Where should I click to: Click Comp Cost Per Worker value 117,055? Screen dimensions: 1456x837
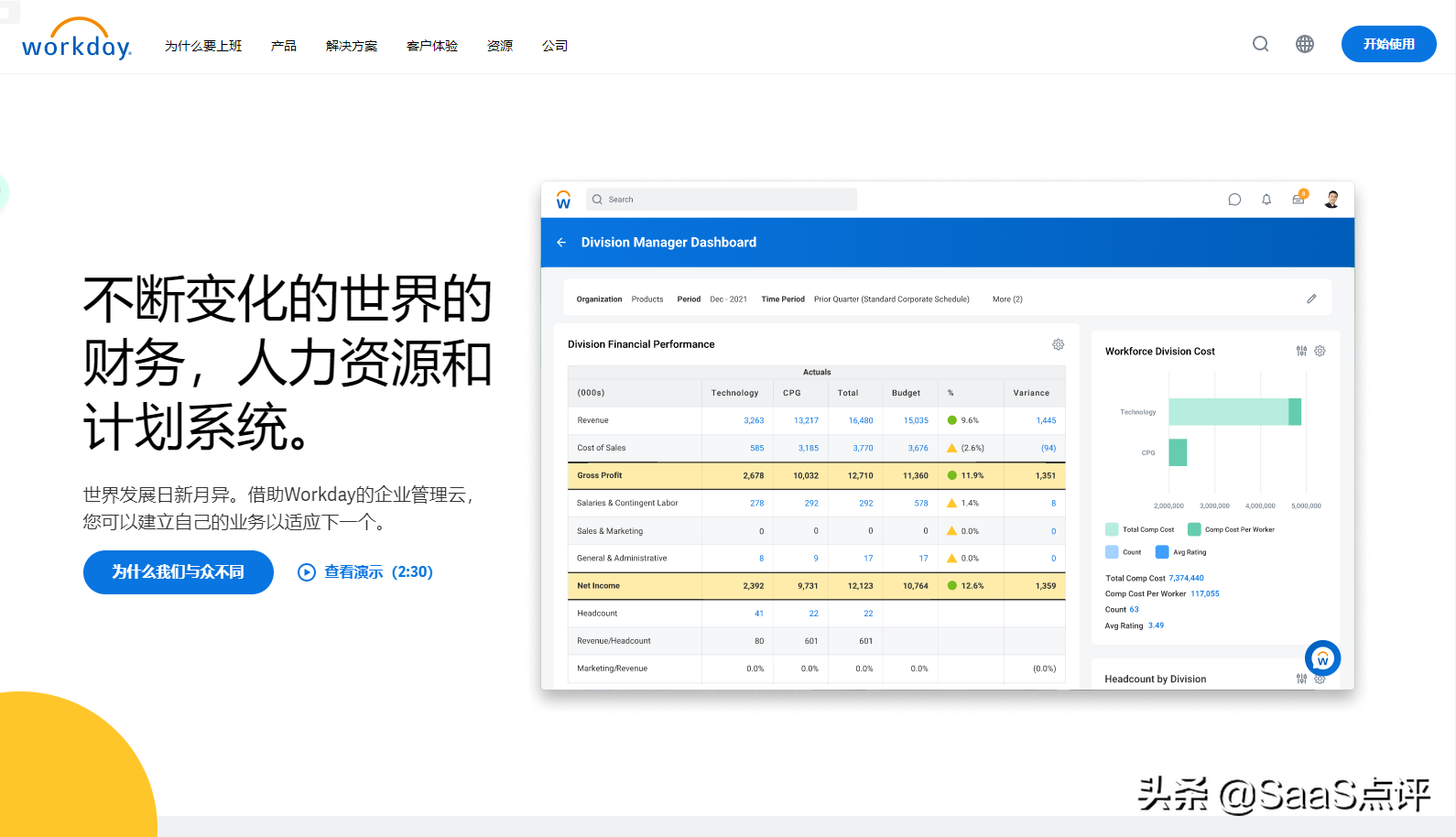[1205, 593]
